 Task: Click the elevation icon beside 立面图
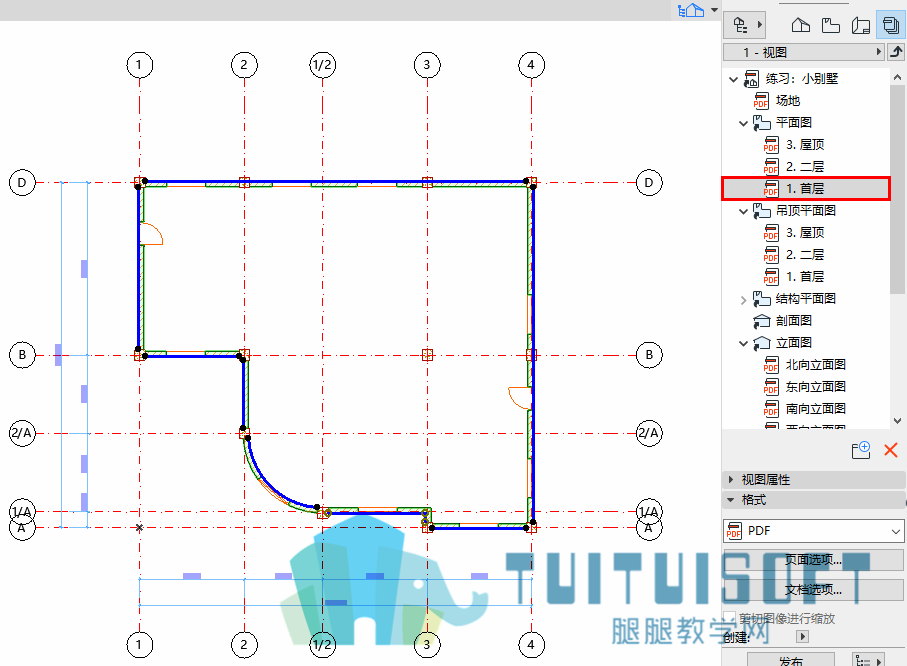761,343
